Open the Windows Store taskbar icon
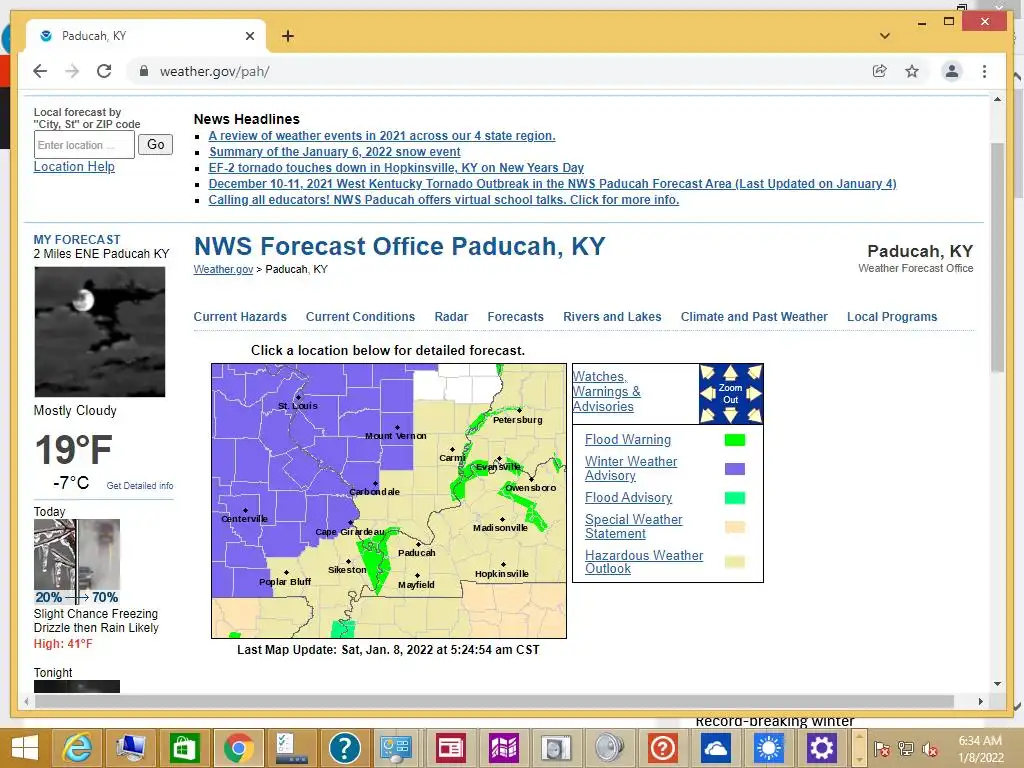This screenshot has width=1024, height=768. coord(184,748)
